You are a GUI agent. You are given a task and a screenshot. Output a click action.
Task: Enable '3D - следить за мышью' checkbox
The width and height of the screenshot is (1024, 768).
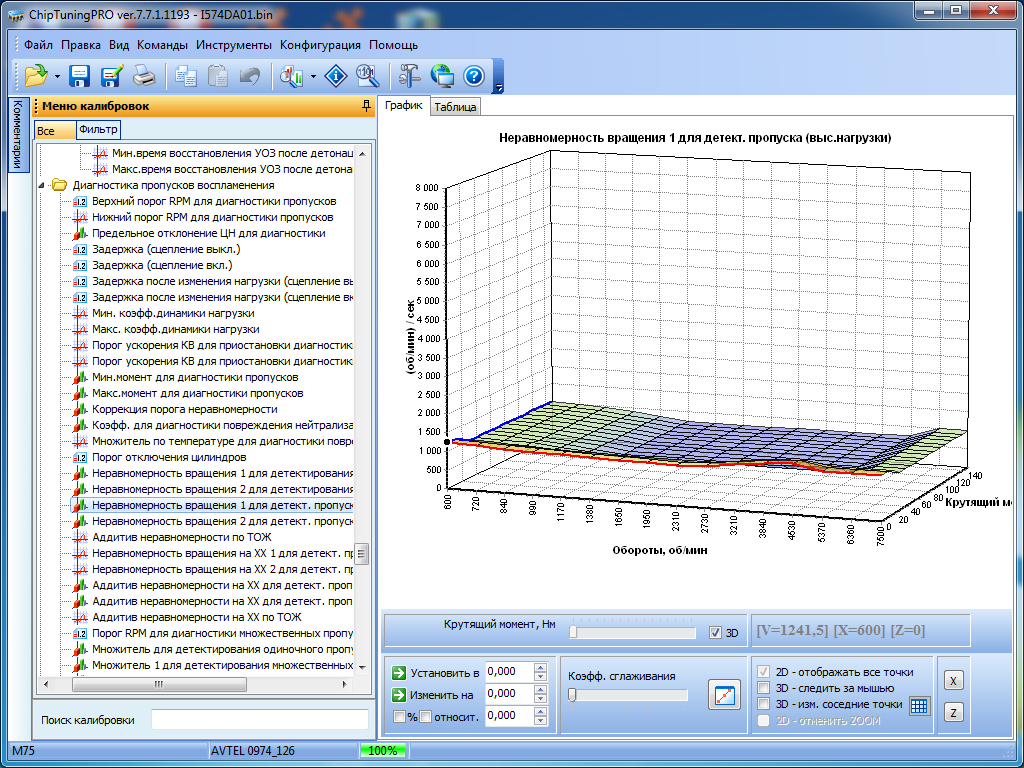pos(765,688)
